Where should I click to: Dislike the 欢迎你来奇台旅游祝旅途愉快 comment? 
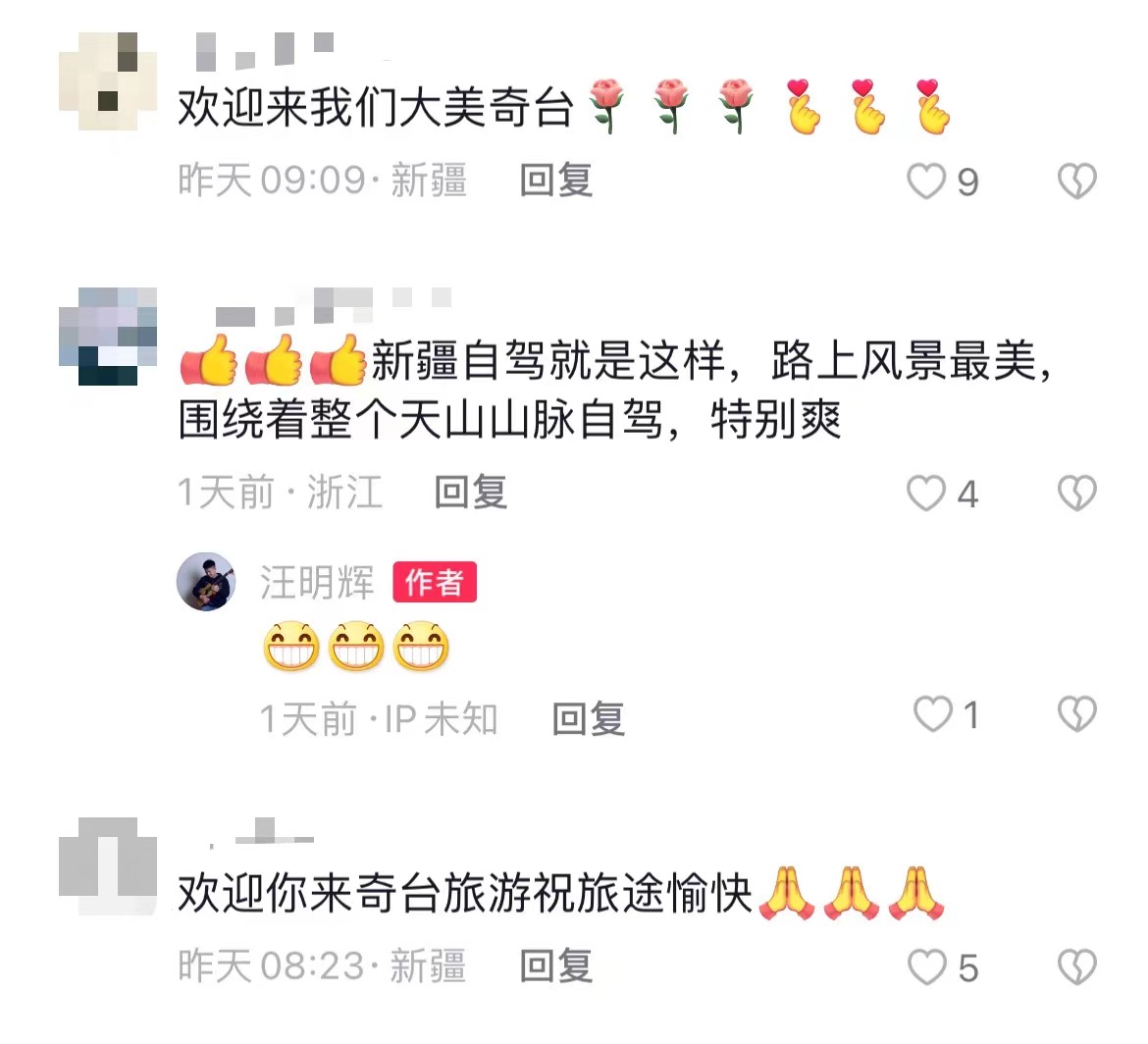(x=1077, y=967)
